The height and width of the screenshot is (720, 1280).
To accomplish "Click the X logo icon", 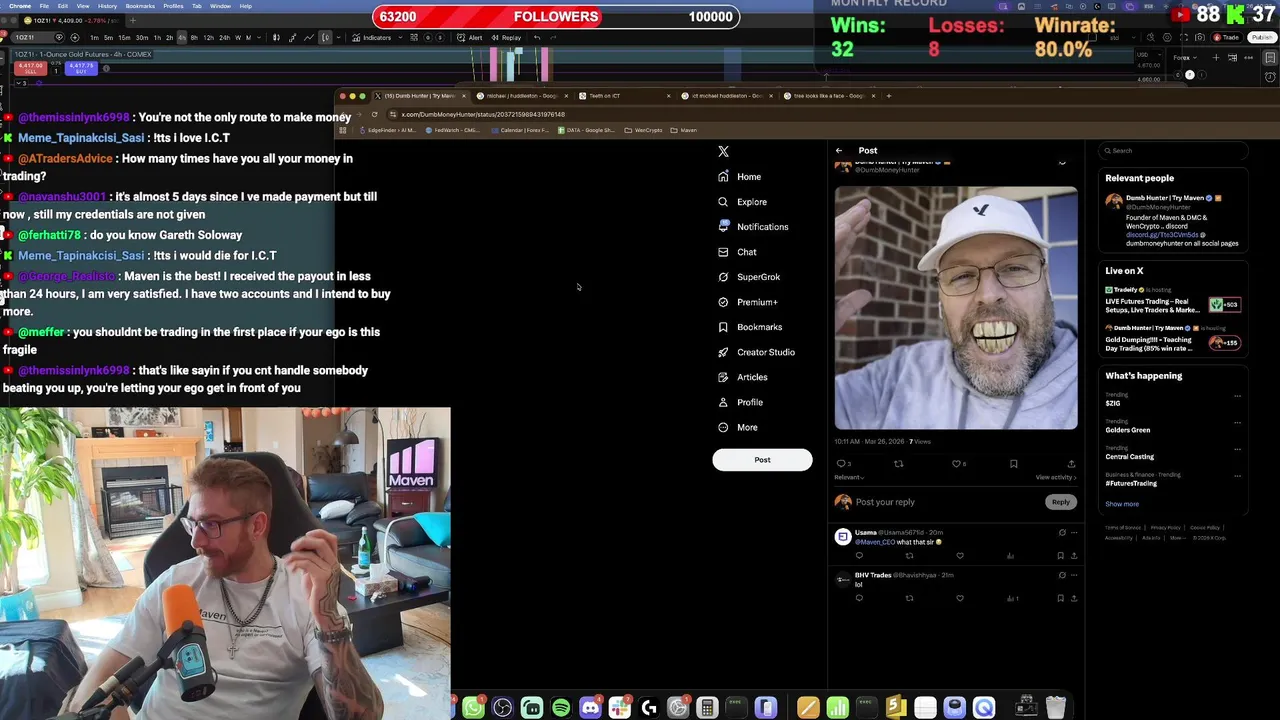I will pyautogui.click(x=723, y=151).
